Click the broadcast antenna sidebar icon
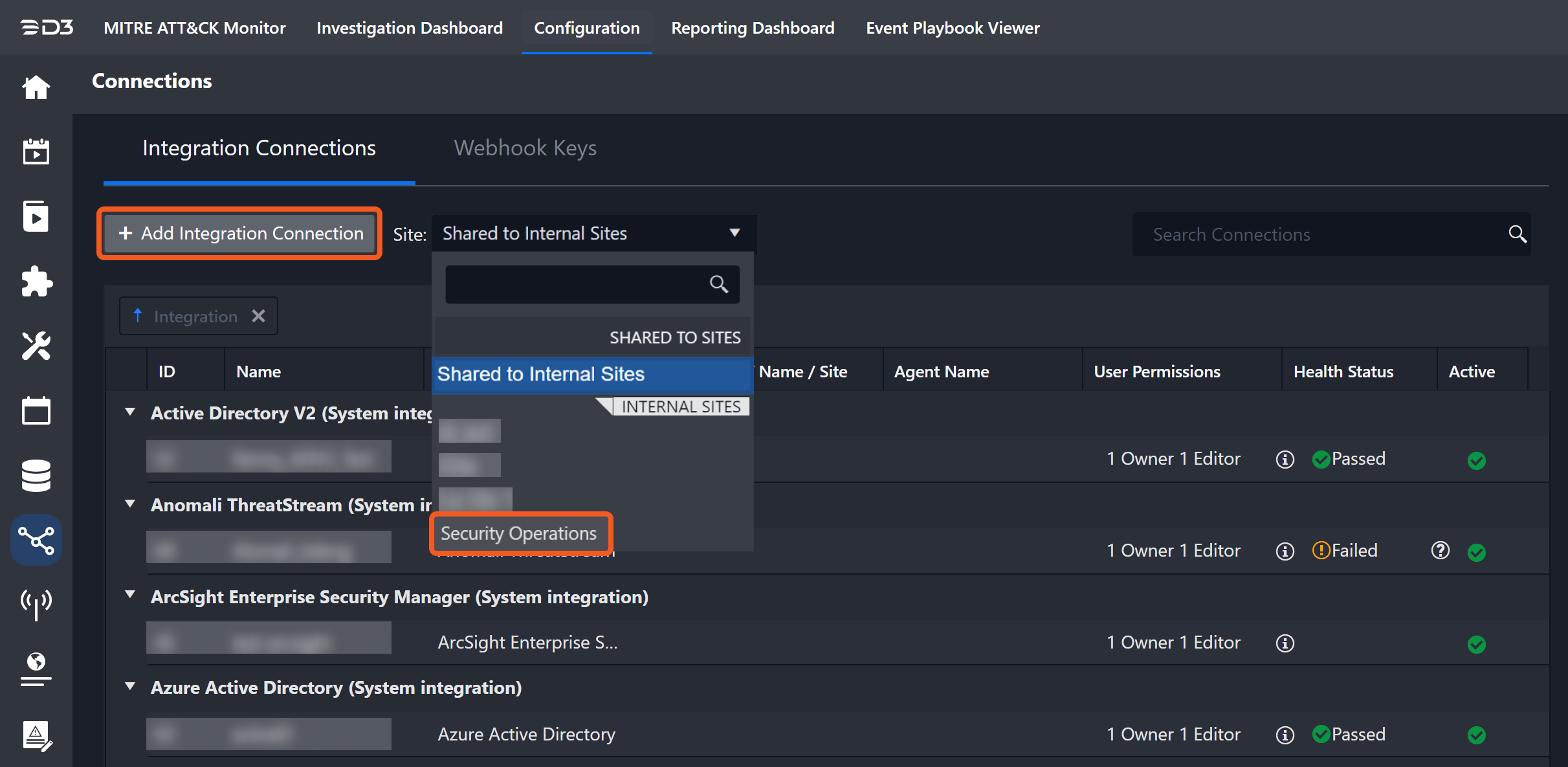Viewport: 1568px width, 767px height. [x=36, y=604]
